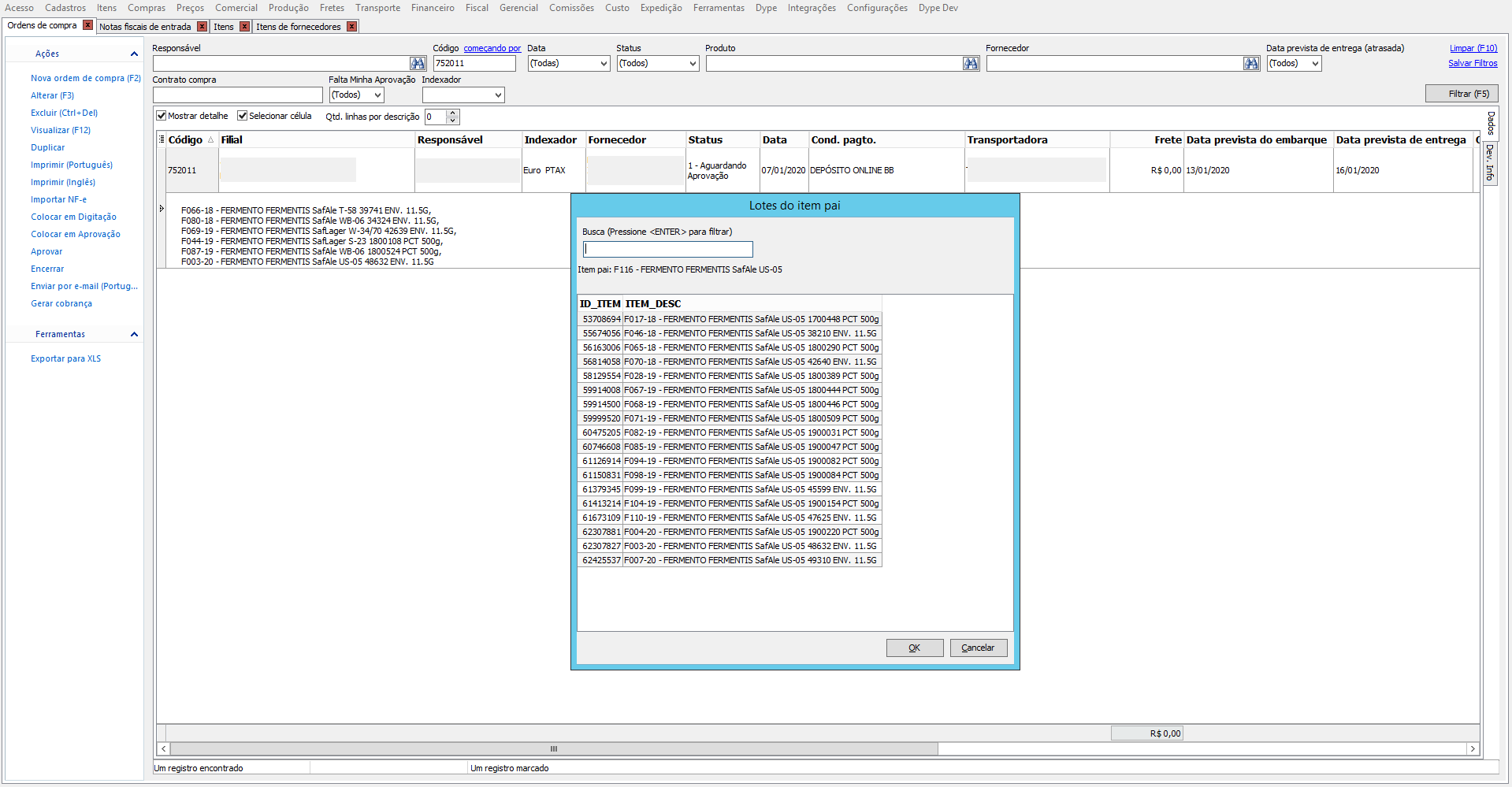Open the Dados side tab
Screen dimensions: 1512x787
(x=1491, y=123)
